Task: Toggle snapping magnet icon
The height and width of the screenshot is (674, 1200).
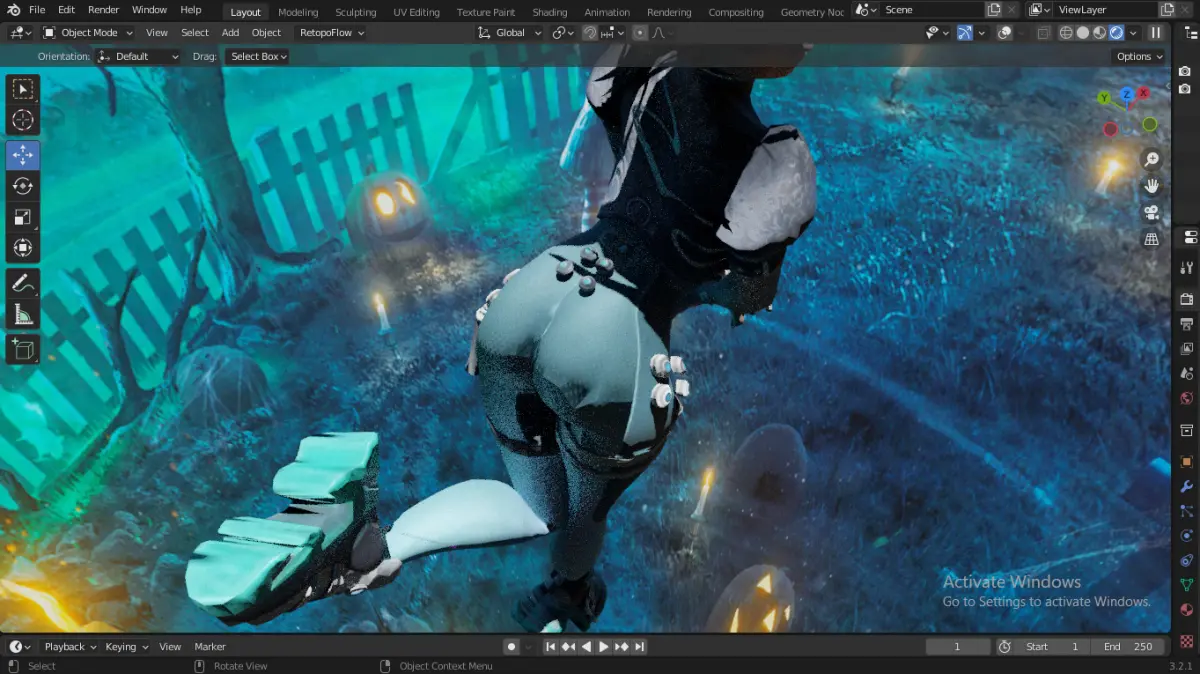Action: point(590,32)
